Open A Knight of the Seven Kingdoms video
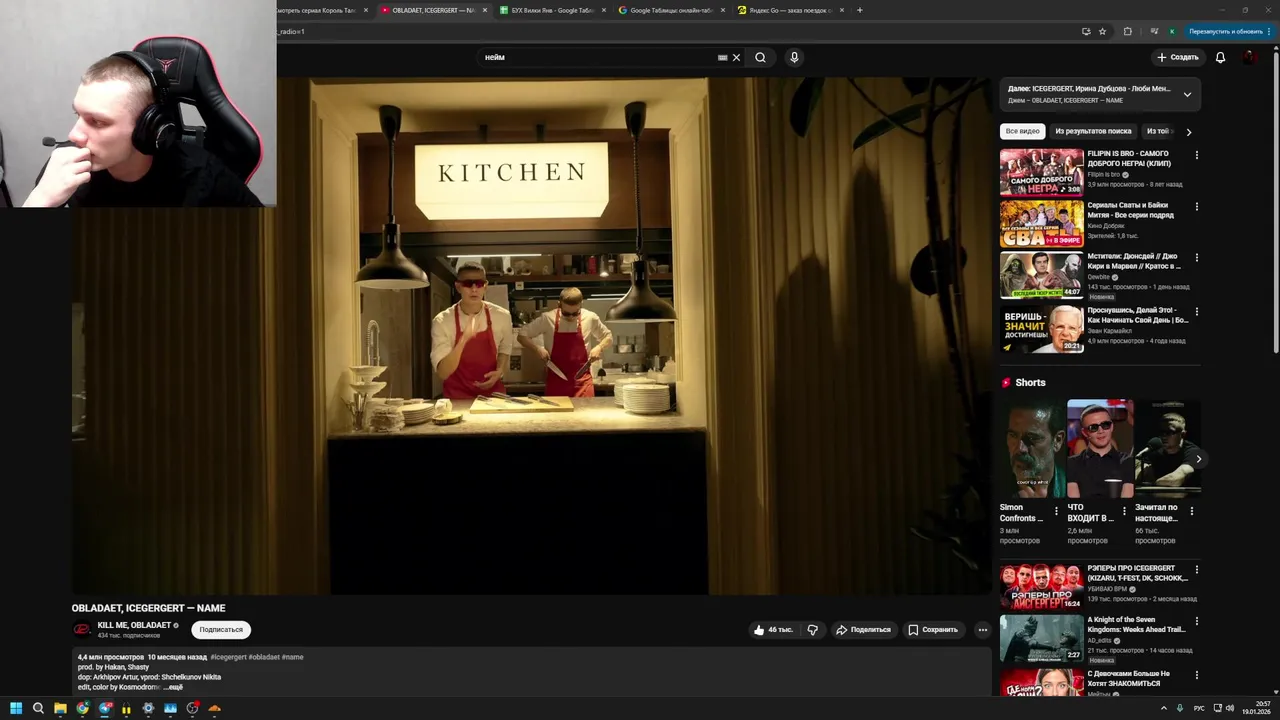1280x720 pixels. coord(1041,638)
